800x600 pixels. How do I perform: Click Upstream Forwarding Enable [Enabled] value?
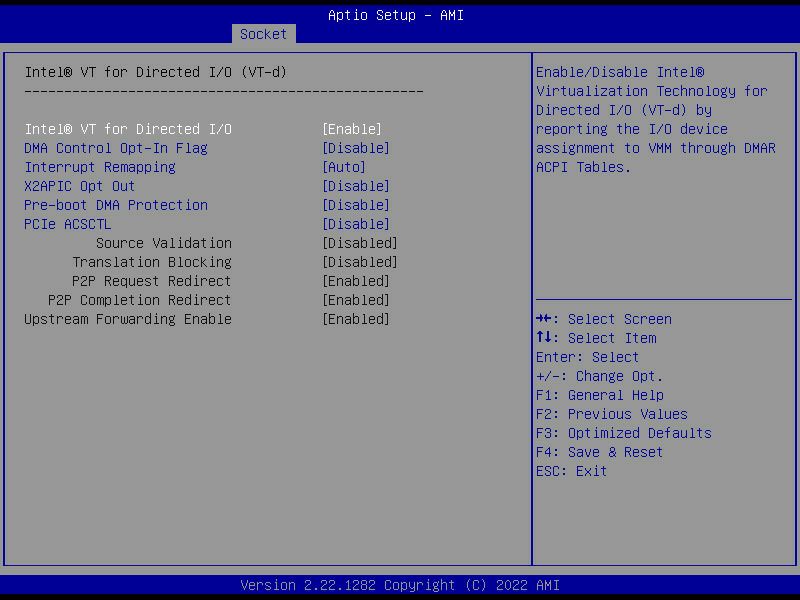[356, 319]
